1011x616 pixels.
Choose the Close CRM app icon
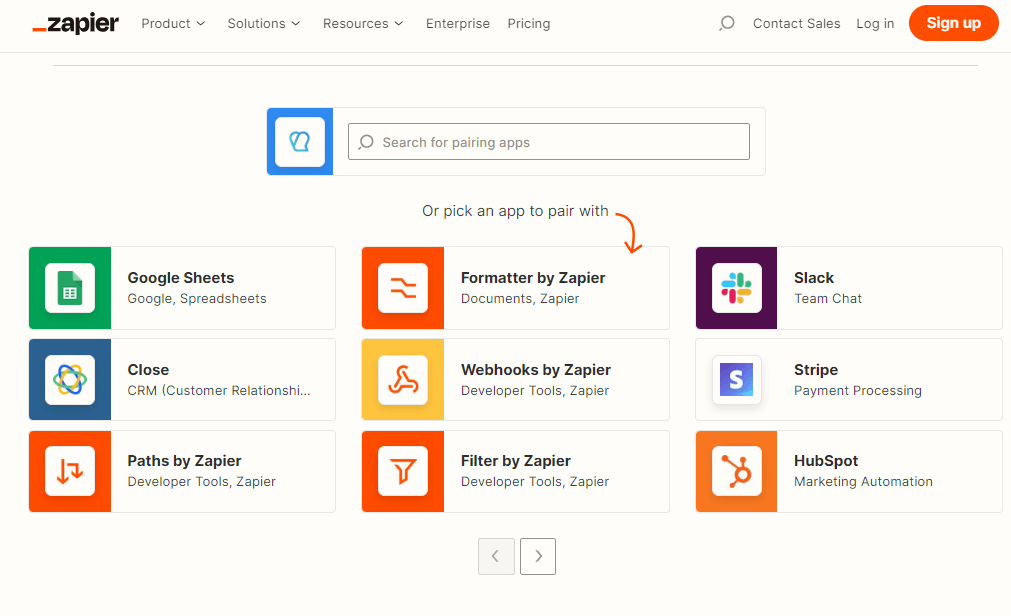pyautogui.click(x=70, y=380)
